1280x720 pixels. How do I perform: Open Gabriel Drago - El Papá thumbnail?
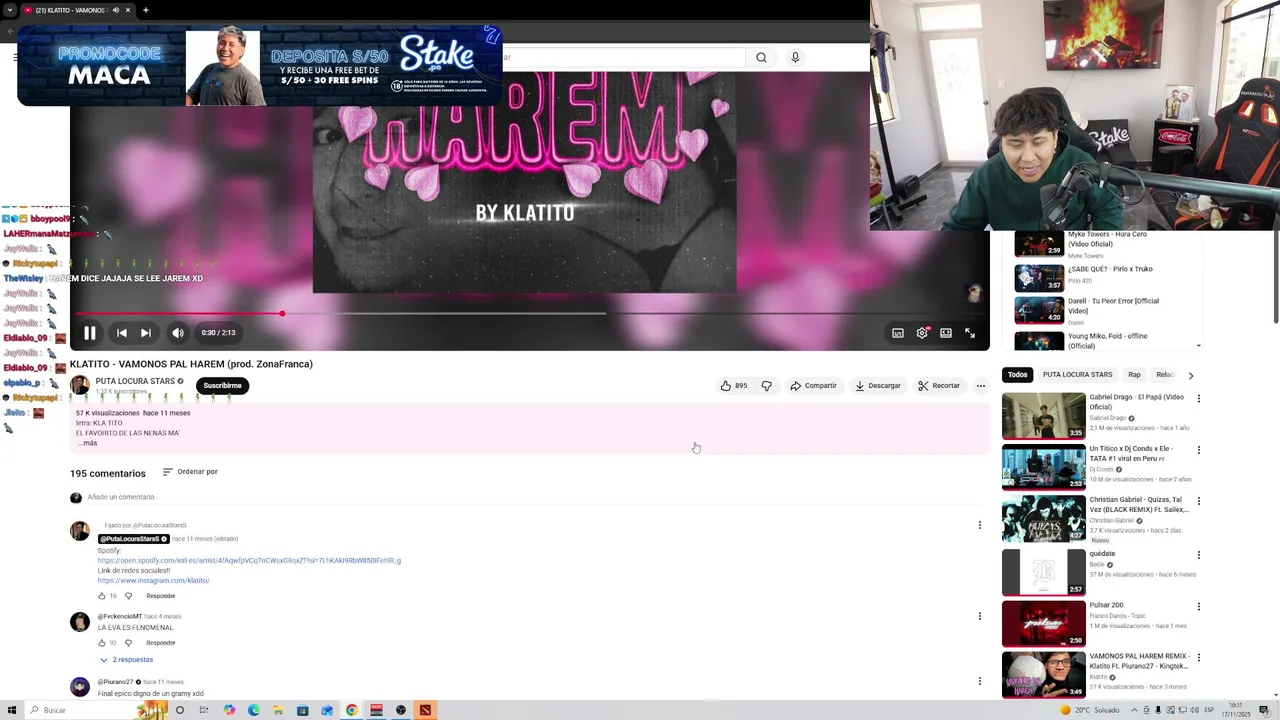click(1043, 415)
